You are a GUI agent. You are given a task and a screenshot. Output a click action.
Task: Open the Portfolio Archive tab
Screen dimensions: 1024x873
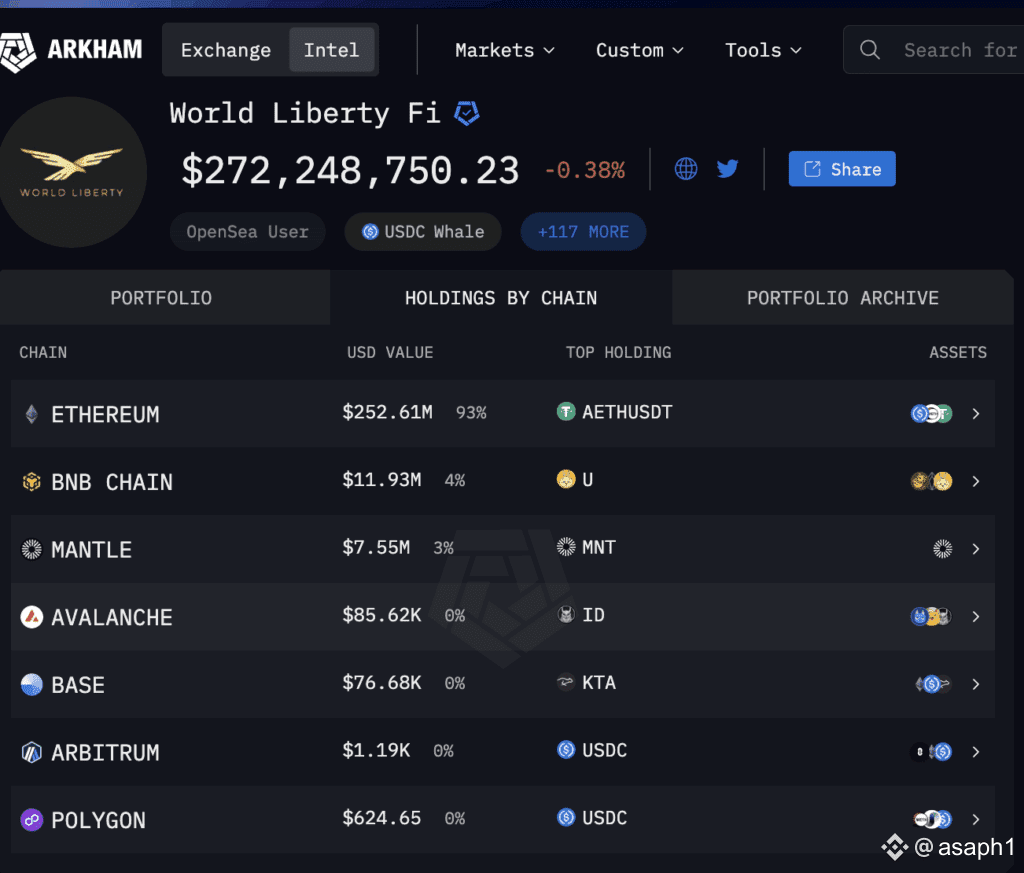click(842, 298)
